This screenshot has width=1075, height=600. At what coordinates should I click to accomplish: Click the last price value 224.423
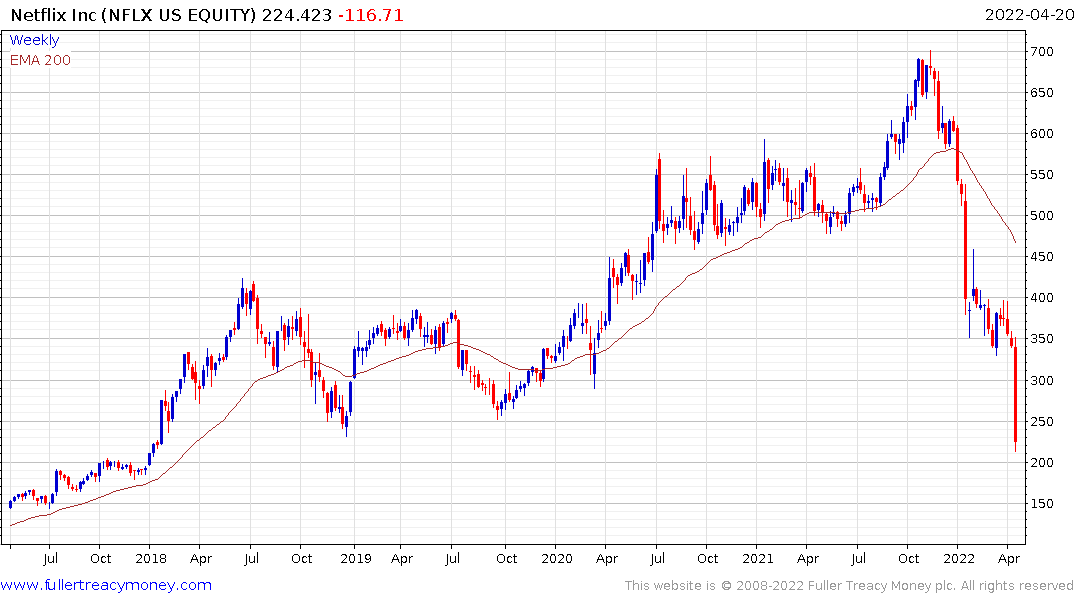pos(297,15)
